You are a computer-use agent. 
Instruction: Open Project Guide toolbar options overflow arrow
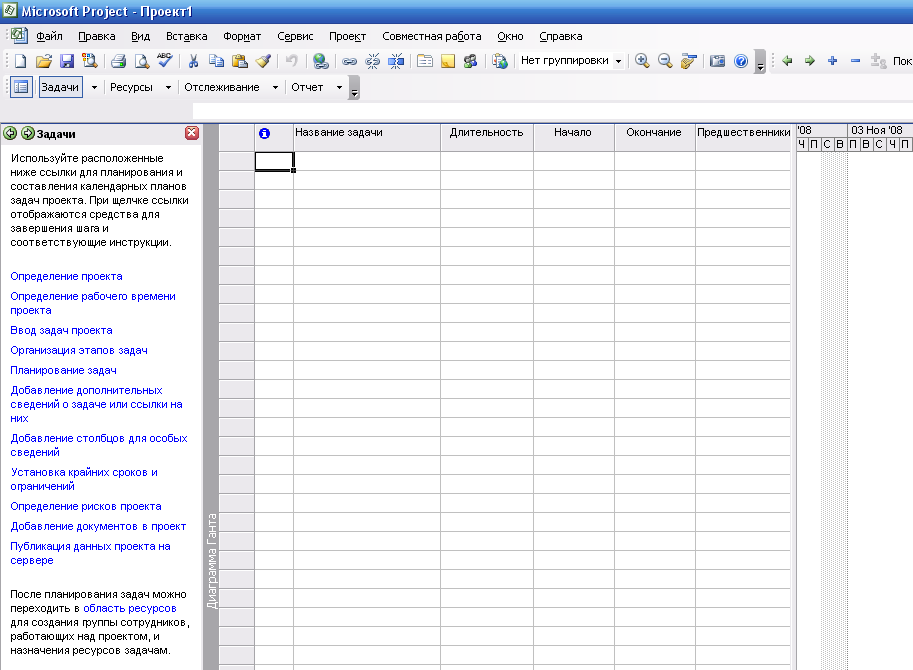click(354, 88)
